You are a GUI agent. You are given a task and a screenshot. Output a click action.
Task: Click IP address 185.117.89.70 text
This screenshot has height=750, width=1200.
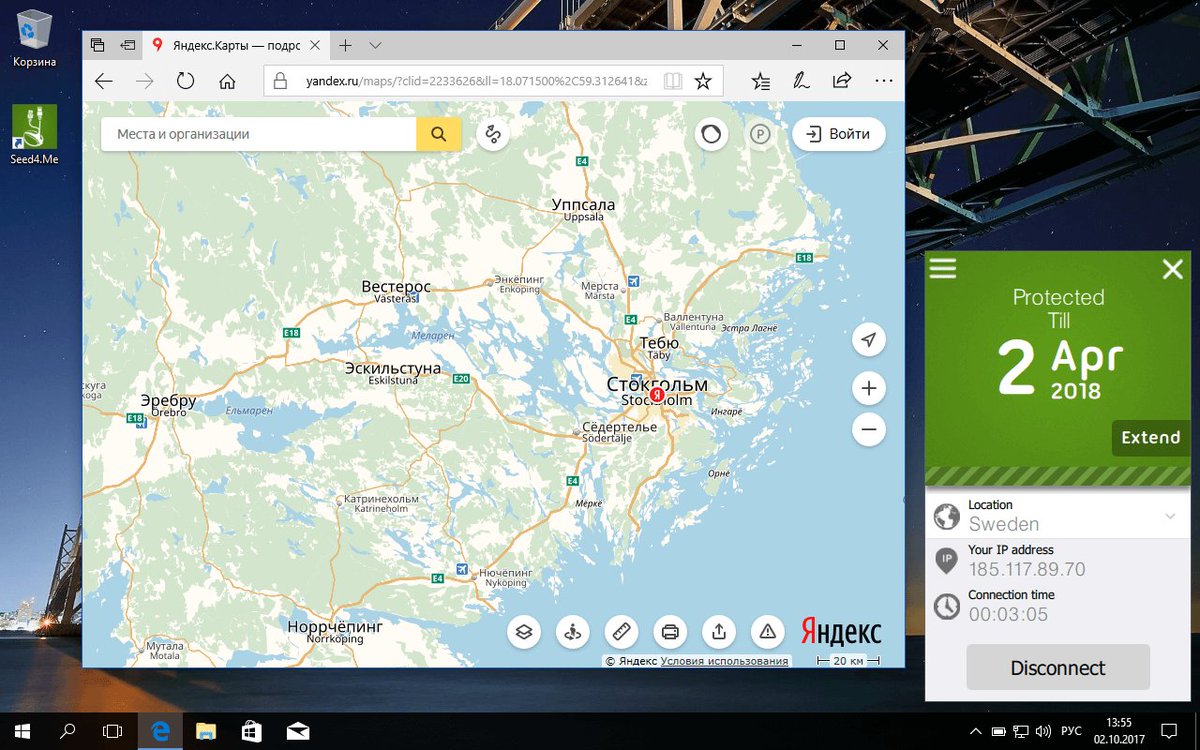click(x=1027, y=570)
